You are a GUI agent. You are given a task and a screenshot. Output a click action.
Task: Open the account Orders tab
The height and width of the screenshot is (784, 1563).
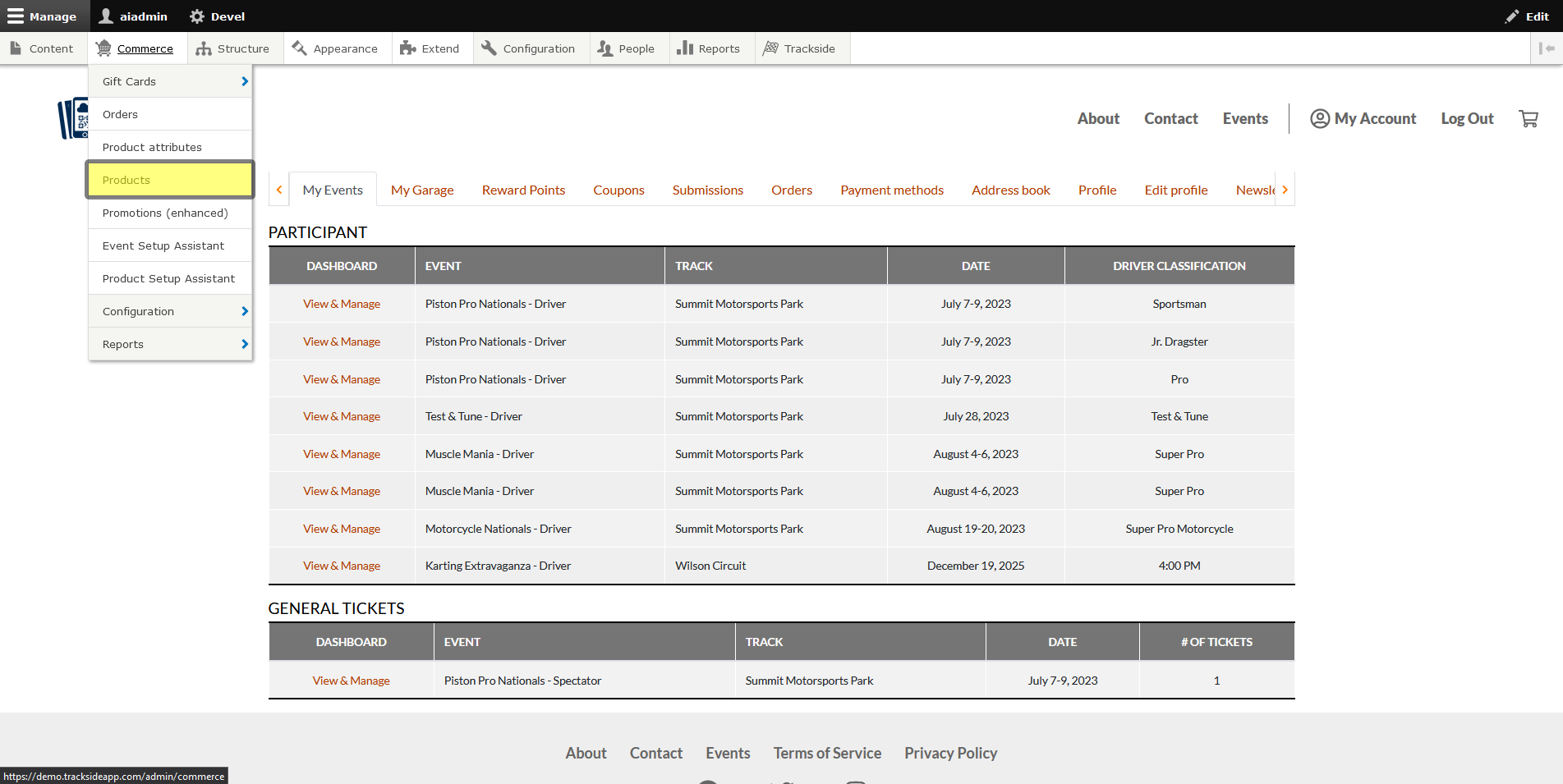[792, 190]
